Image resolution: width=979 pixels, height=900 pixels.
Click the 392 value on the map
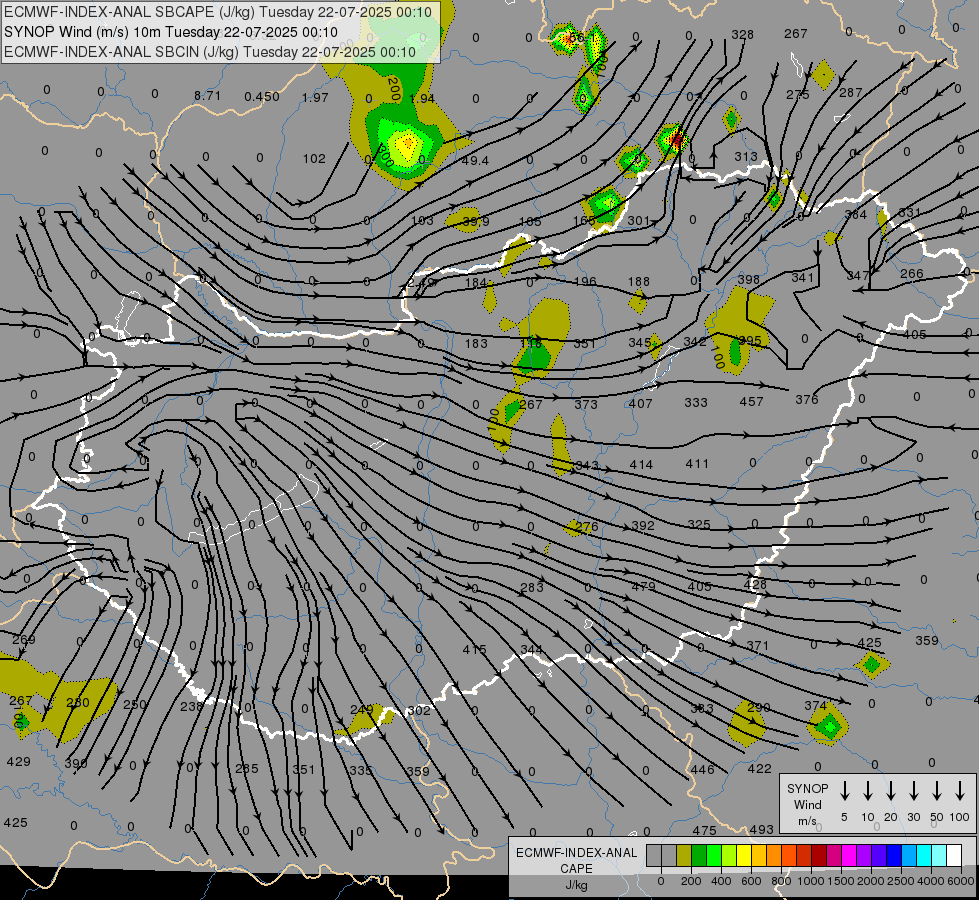pyautogui.click(x=643, y=525)
